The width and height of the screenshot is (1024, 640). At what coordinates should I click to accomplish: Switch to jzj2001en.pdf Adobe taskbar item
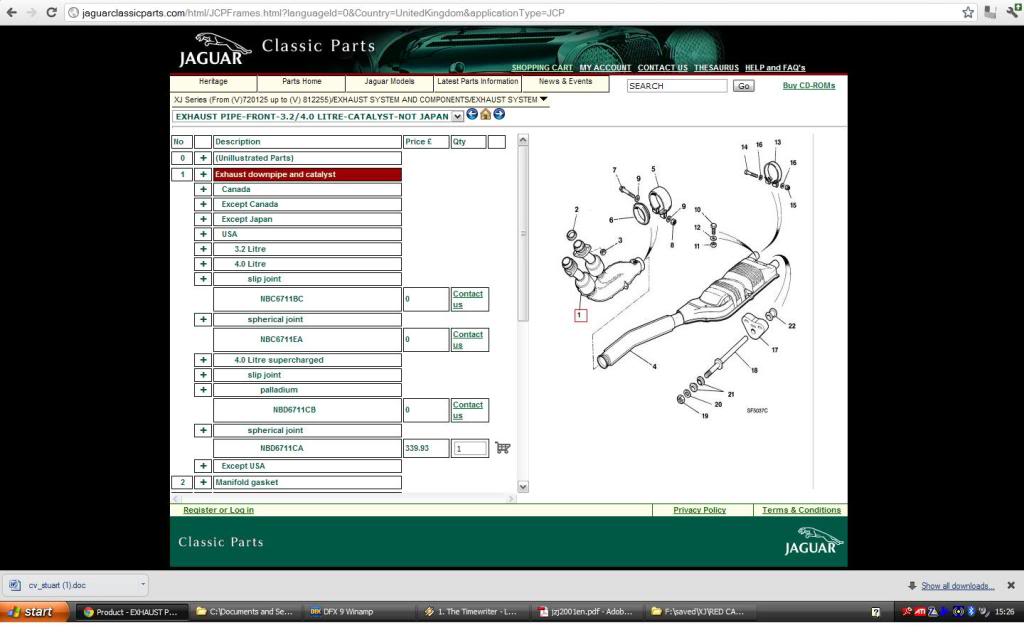tap(585, 612)
